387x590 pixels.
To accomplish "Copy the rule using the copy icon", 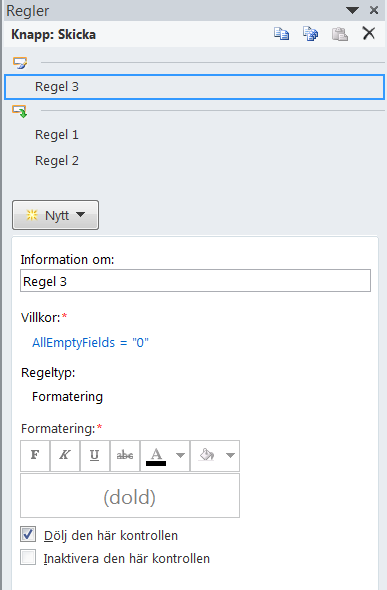I will click(281, 34).
